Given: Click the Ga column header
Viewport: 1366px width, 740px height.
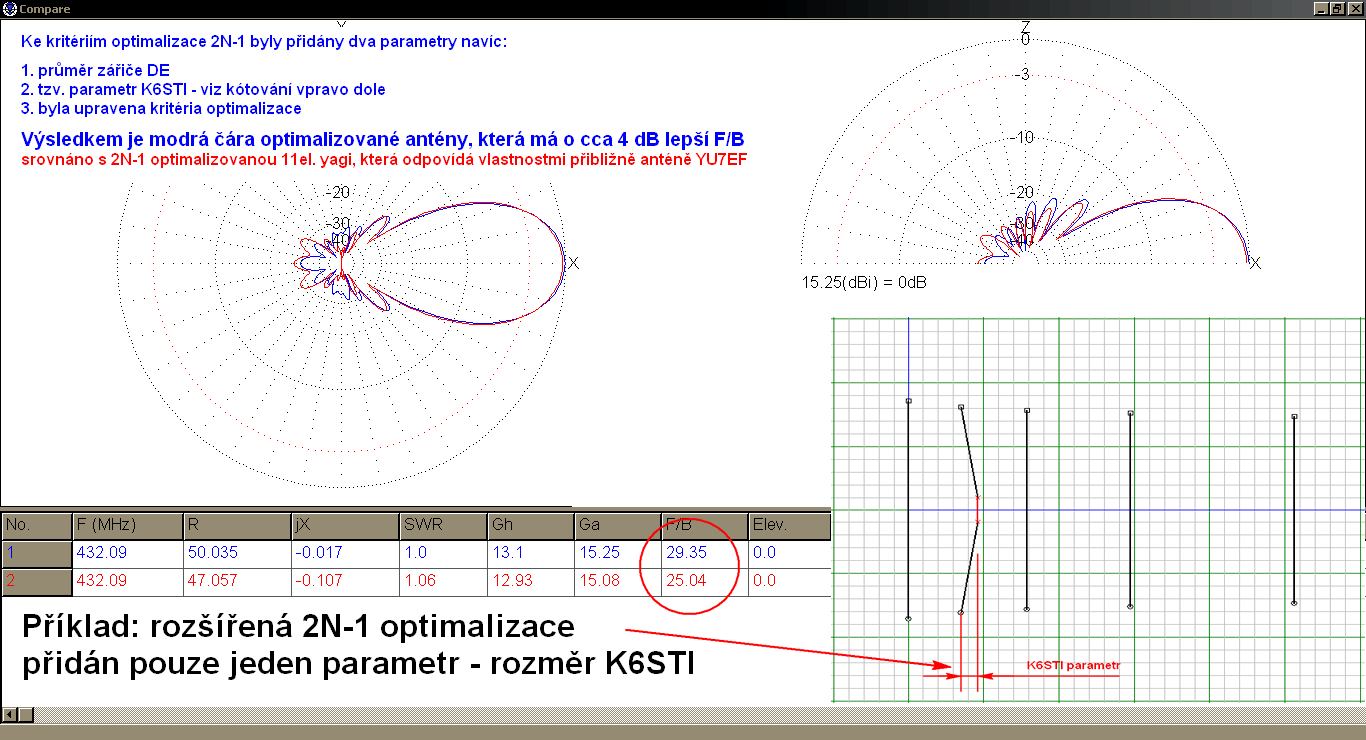Looking at the screenshot, I should 616,525.
